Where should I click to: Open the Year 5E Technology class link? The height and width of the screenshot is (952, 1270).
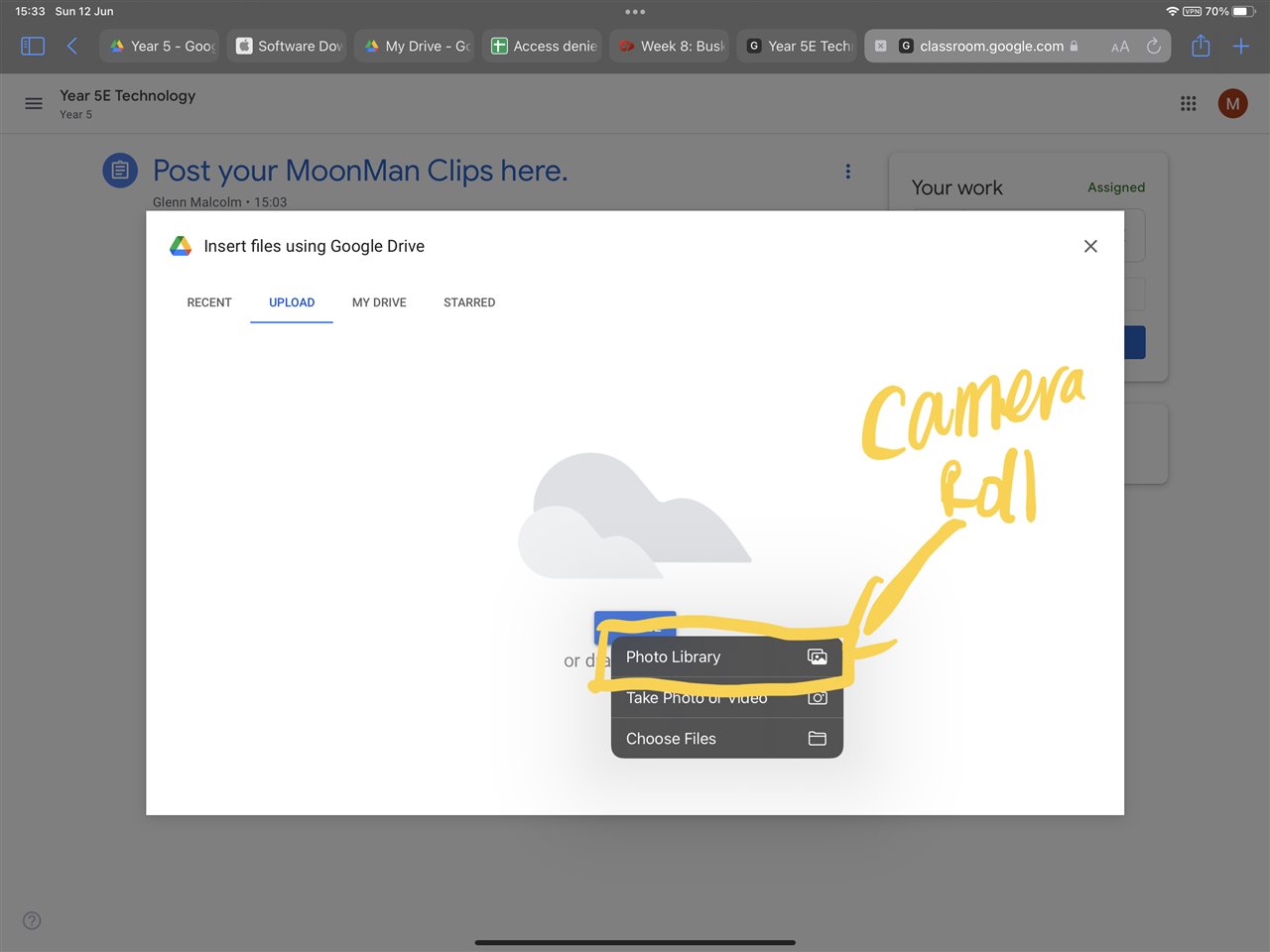(127, 95)
